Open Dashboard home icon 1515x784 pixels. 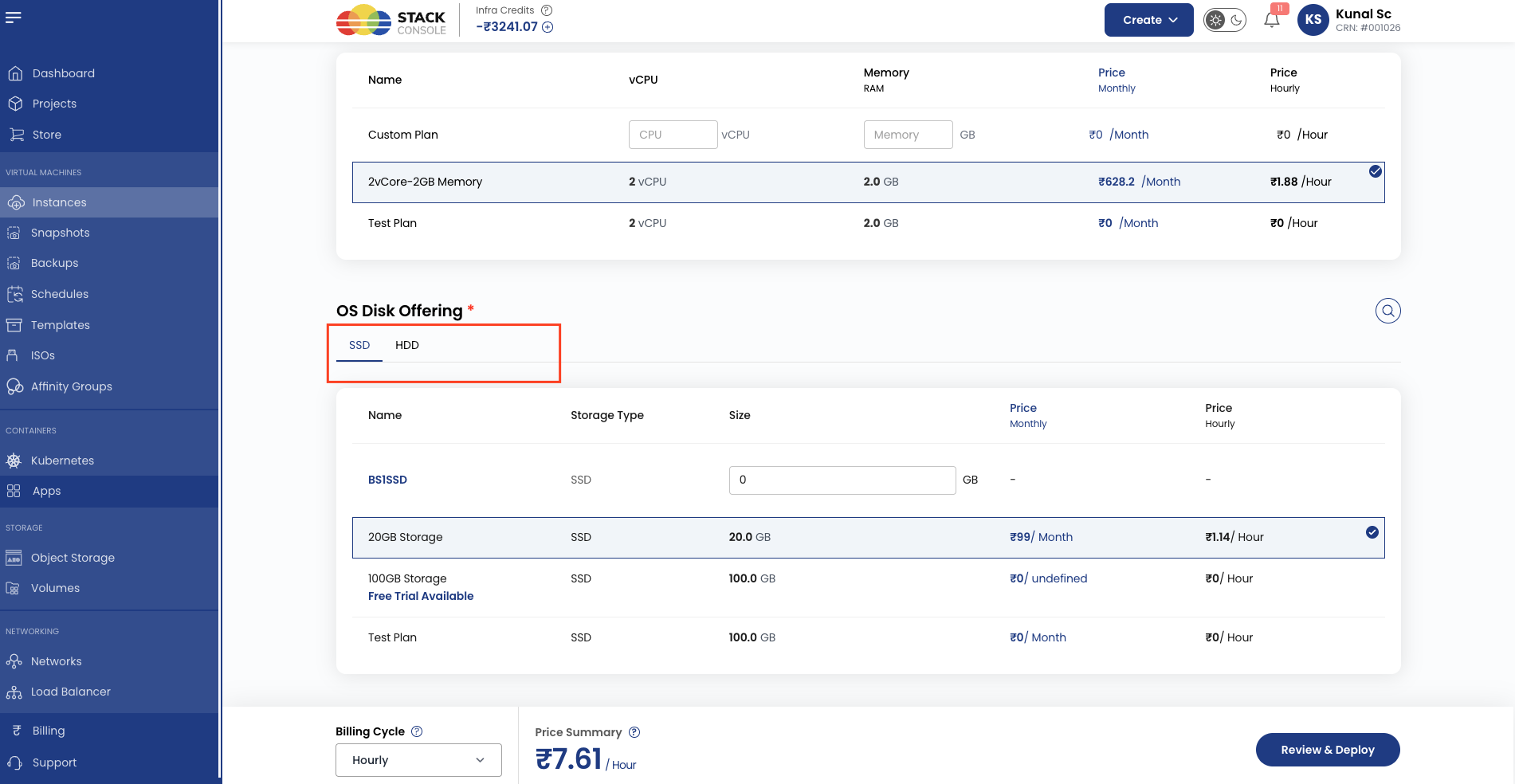click(x=15, y=73)
